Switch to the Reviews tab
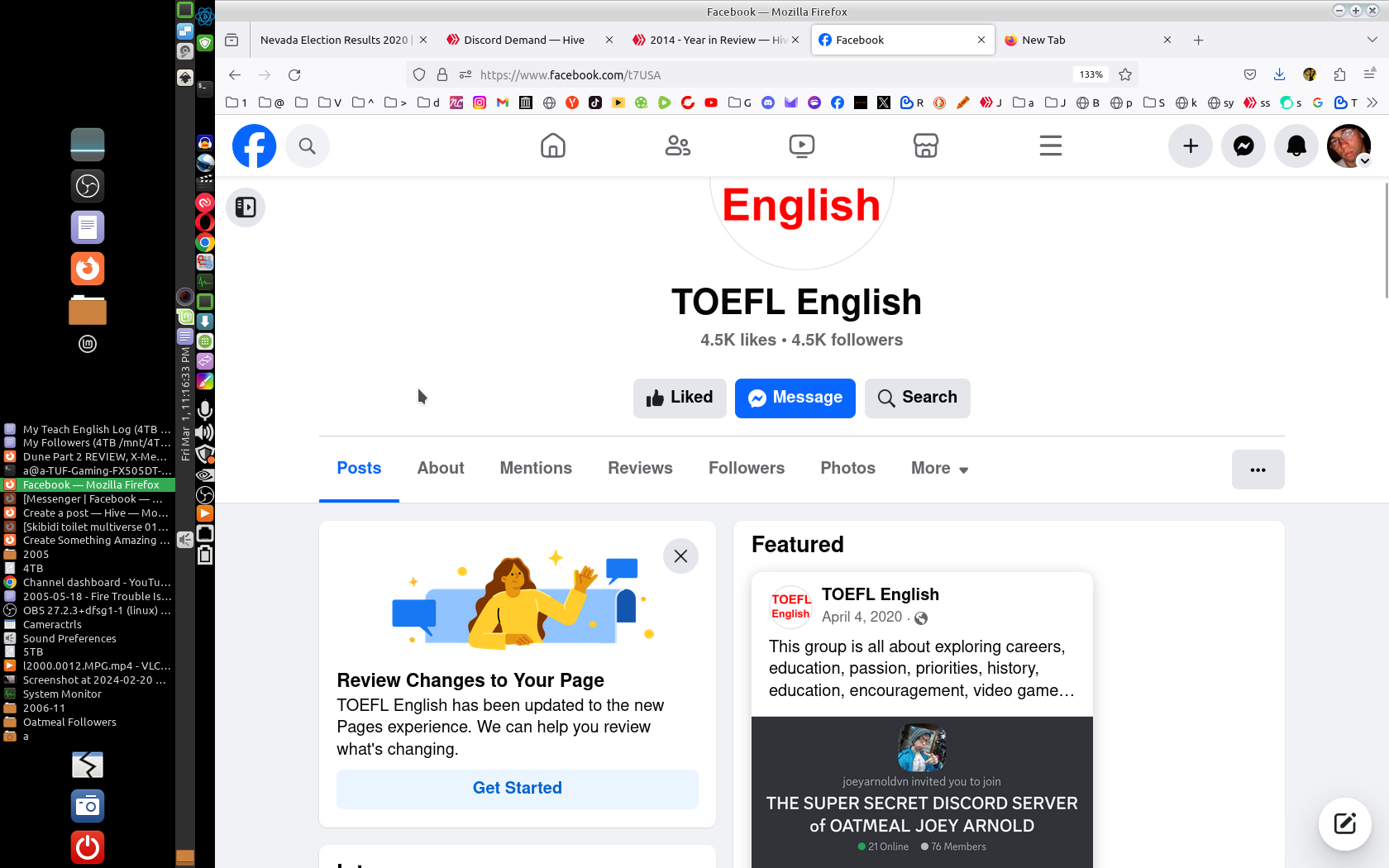 (x=640, y=469)
